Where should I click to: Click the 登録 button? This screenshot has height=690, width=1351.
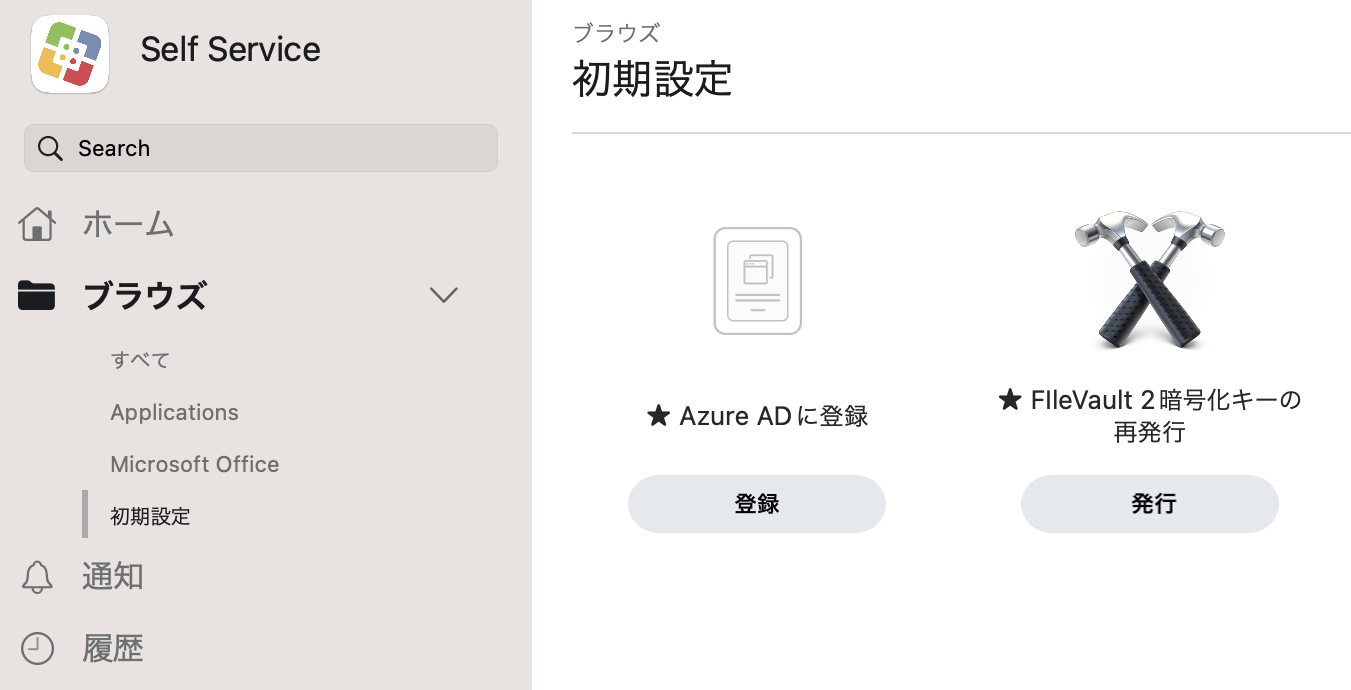point(757,504)
